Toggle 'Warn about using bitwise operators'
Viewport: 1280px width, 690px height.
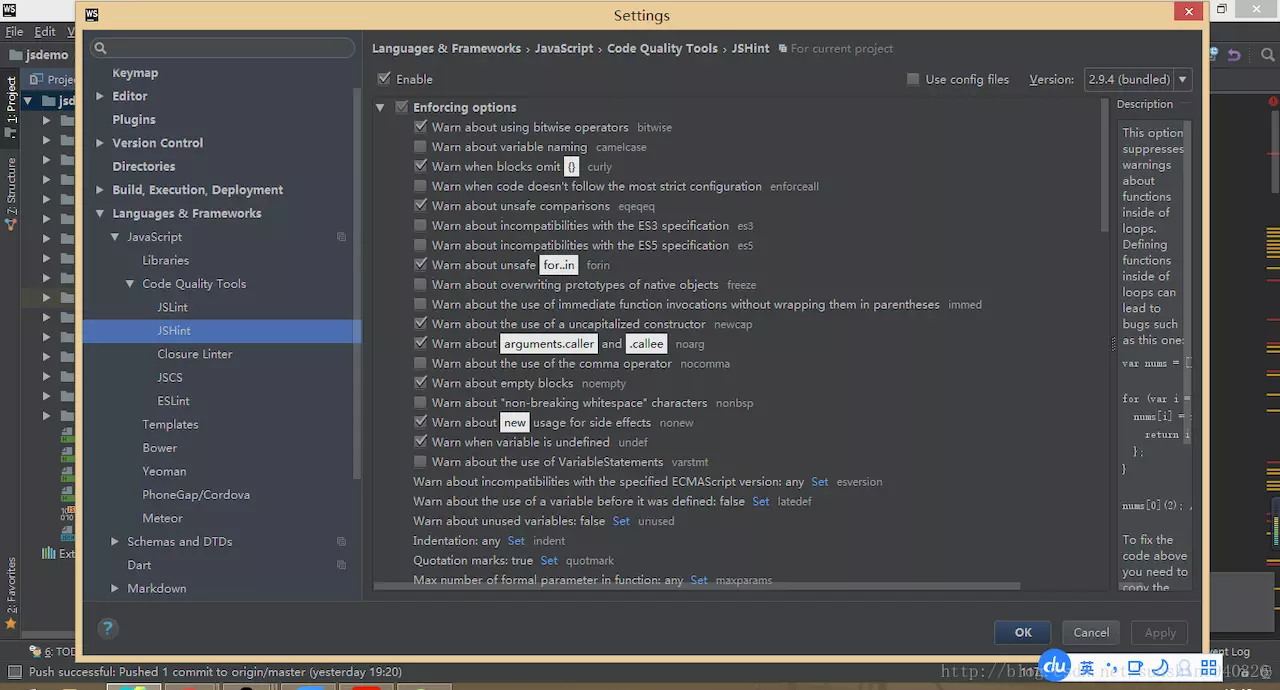[421, 127]
